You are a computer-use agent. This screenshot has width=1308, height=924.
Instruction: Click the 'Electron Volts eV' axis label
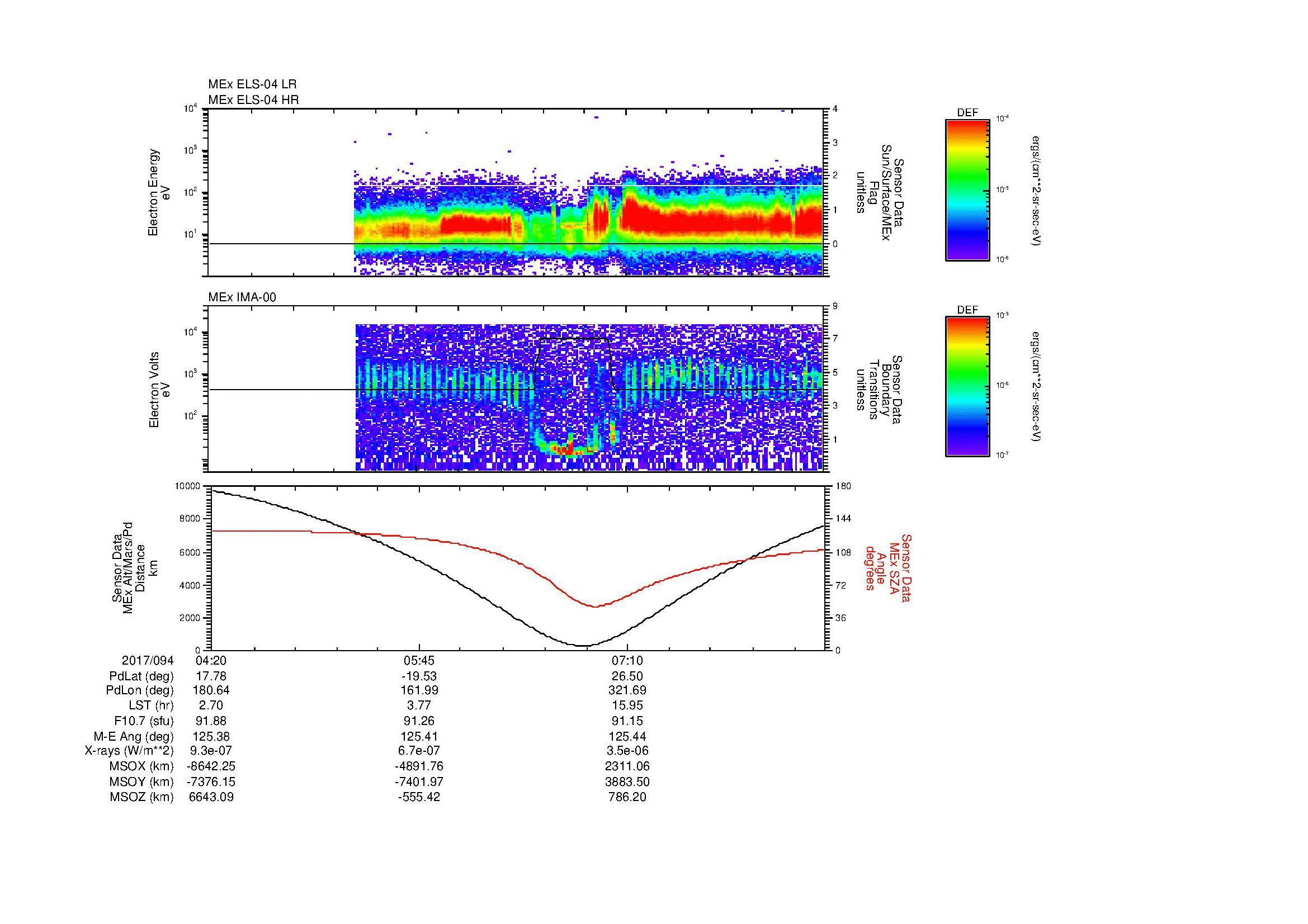pyautogui.click(x=159, y=390)
